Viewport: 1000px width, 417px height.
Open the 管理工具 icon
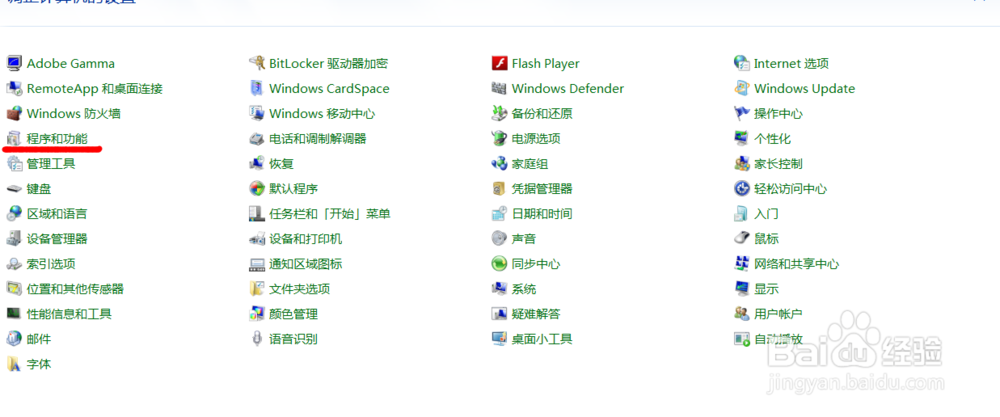(14, 163)
